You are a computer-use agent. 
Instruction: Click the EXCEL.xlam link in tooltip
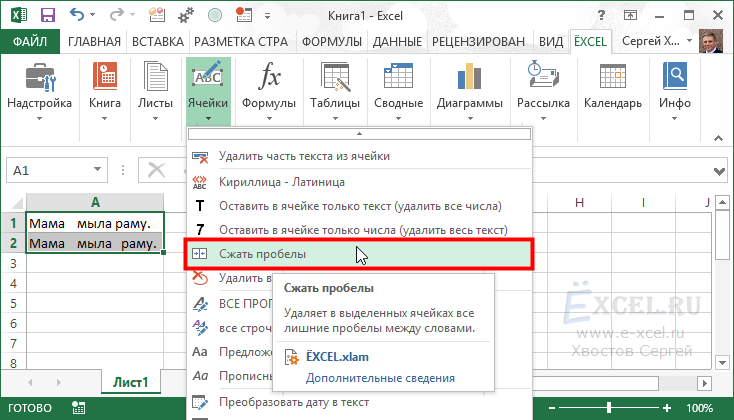(337, 357)
